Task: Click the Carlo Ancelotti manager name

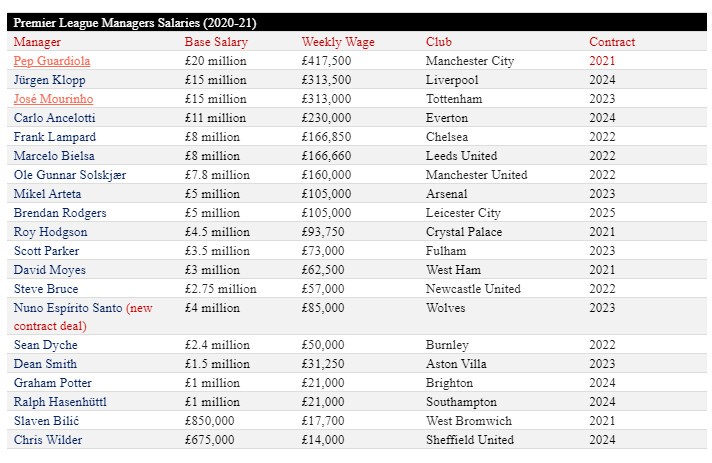Action: coord(52,118)
